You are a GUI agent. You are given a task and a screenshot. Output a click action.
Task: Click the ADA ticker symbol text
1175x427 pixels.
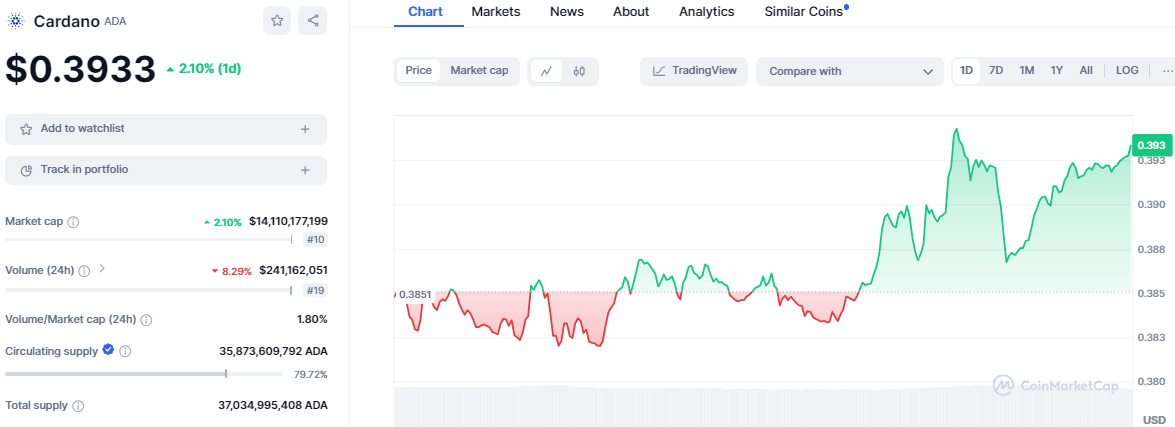coord(115,22)
